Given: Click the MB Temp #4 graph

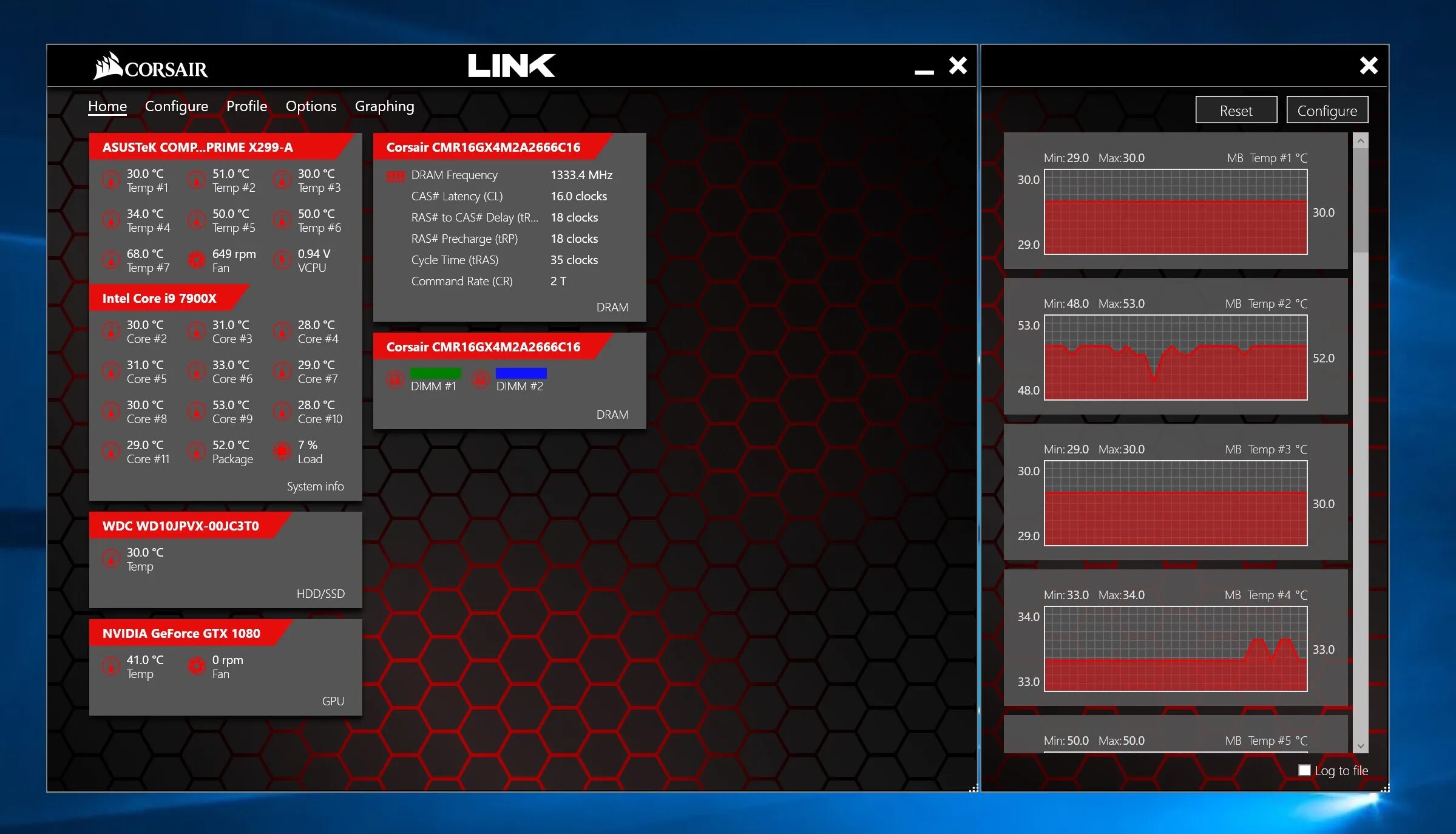Looking at the screenshot, I should click(x=1176, y=649).
